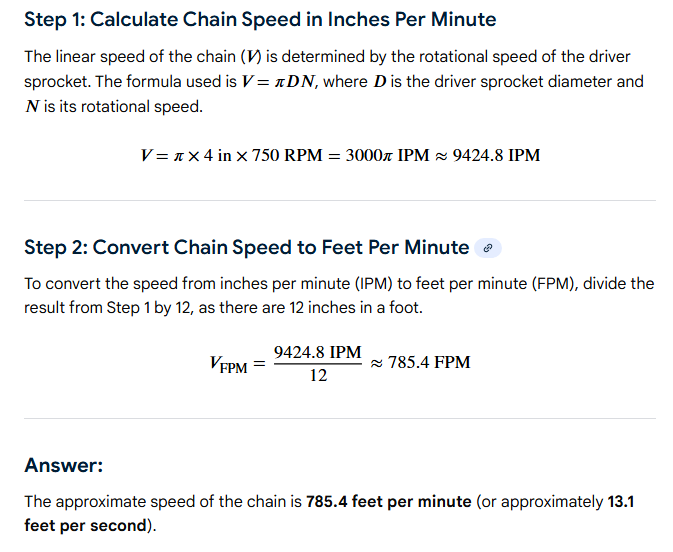
Task: Click the "9424.8 IPM" fraction numerator
Action: point(317,354)
